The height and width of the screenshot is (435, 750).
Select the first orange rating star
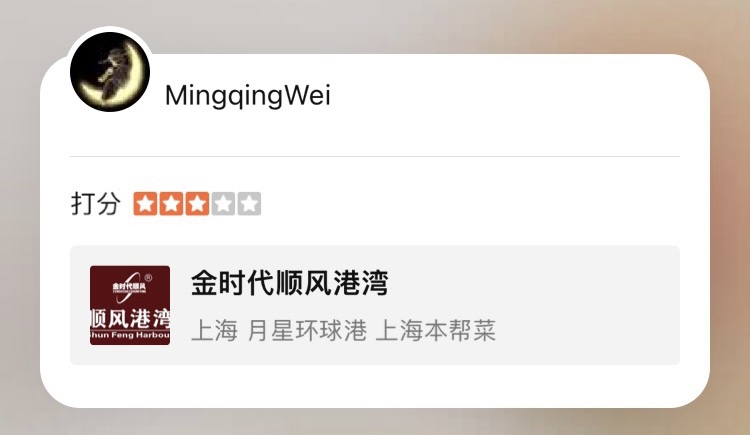tap(145, 204)
